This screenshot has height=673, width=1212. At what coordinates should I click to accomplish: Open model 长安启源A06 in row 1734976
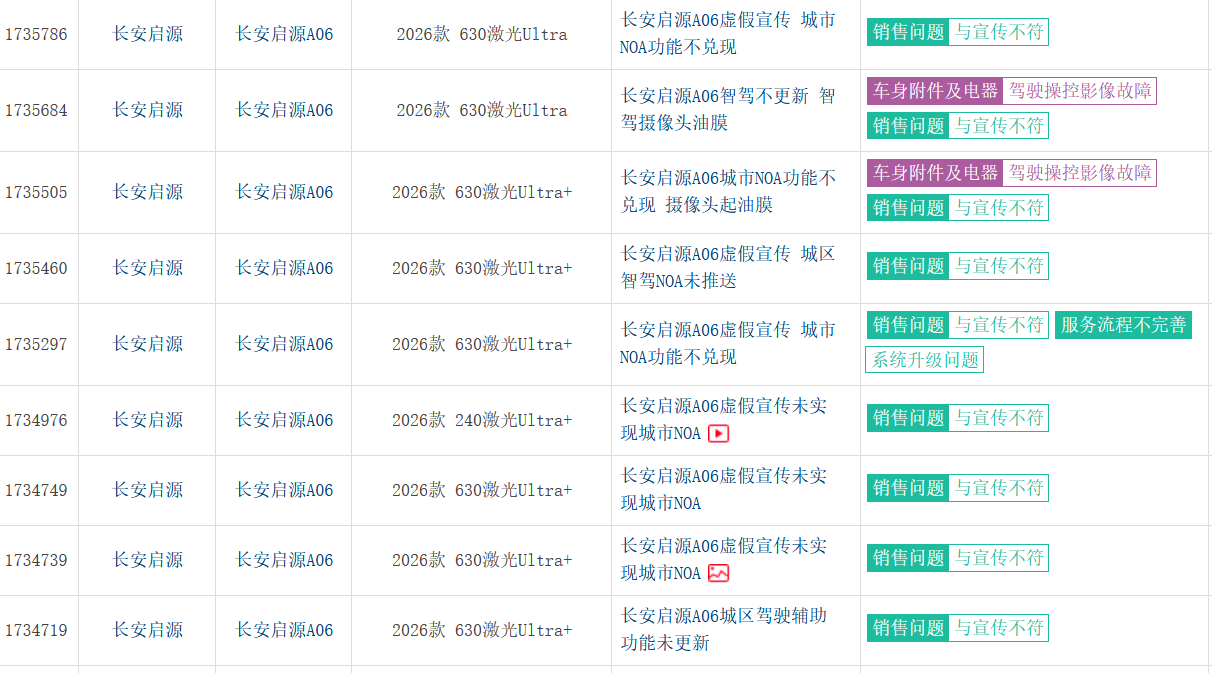click(284, 420)
